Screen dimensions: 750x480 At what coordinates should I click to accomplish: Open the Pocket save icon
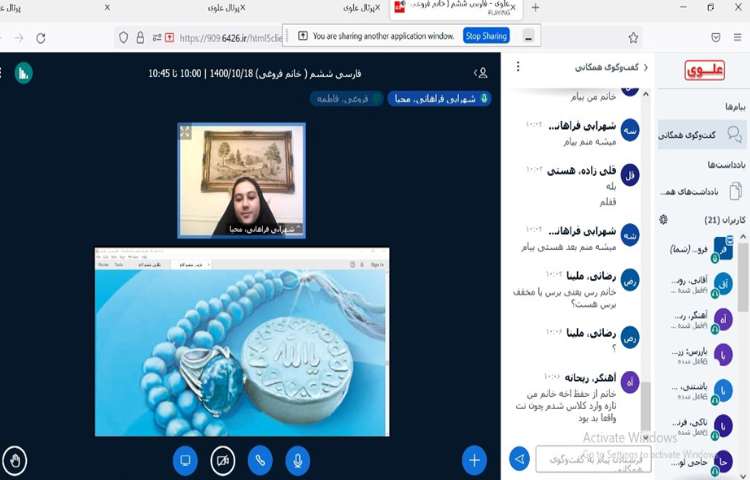click(x=716, y=37)
